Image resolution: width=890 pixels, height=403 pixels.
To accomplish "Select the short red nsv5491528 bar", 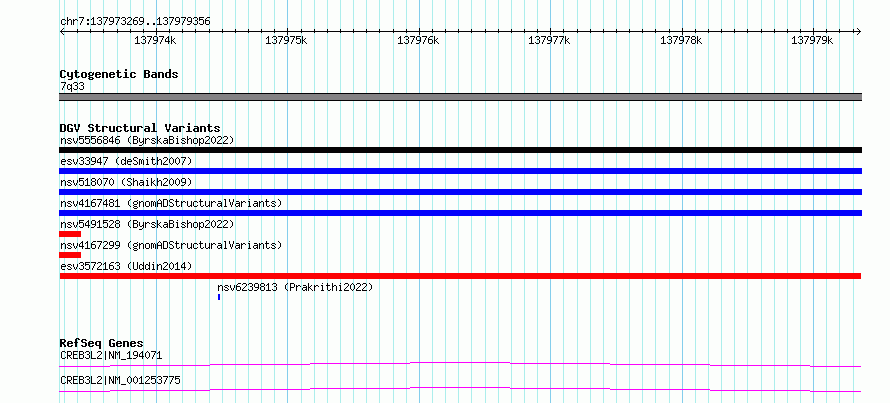I will [x=70, y=234].
